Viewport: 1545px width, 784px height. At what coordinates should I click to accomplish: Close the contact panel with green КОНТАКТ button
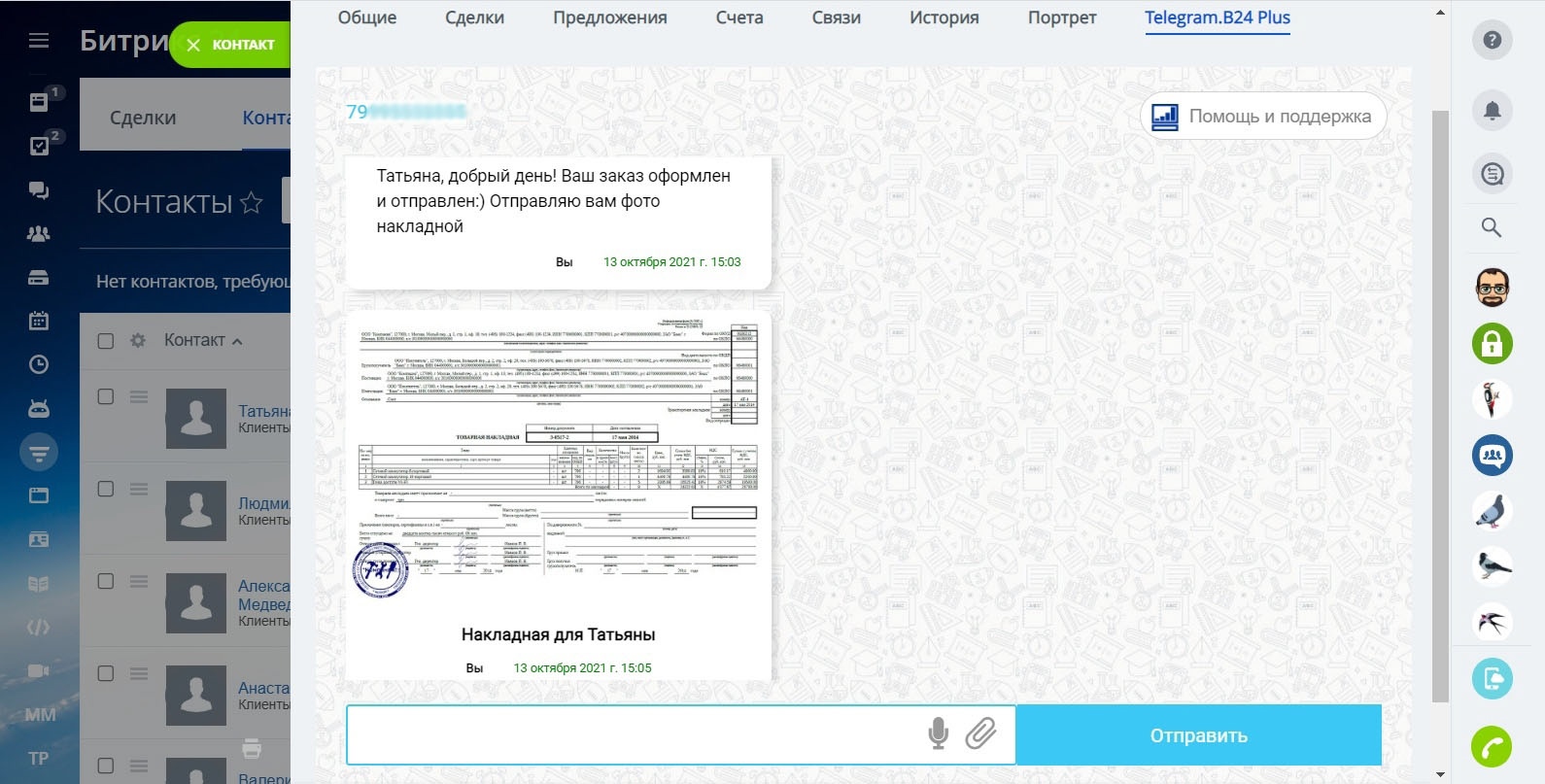[230, 45]
